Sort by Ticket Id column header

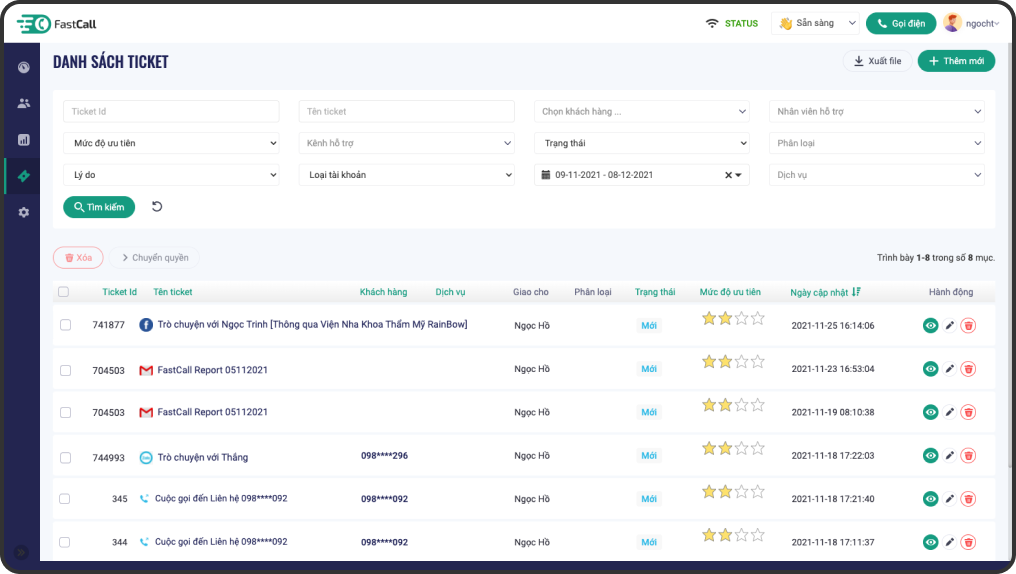[x=119, y=292]
